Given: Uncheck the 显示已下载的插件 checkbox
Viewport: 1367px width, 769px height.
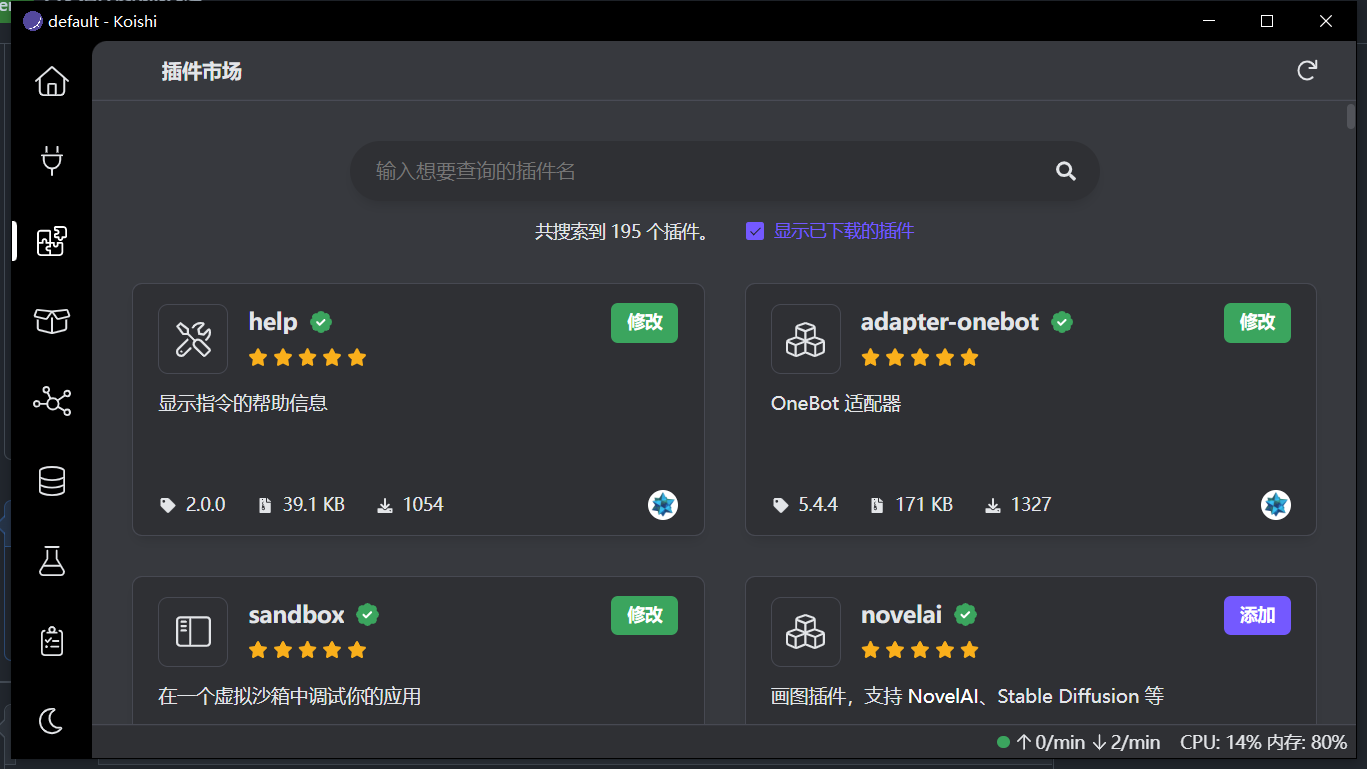Looking at the screenshot, I should pos(755,231).
